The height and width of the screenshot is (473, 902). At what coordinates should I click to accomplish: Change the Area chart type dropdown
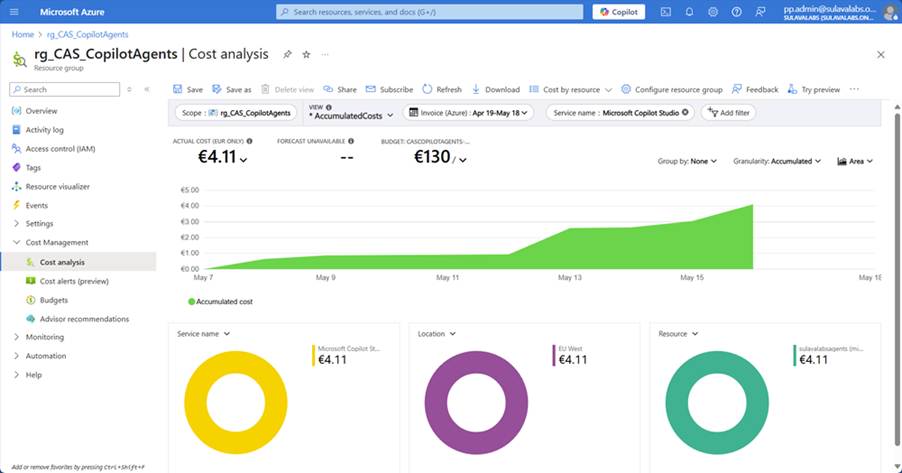pyautogui.click(x=855, y=161)
